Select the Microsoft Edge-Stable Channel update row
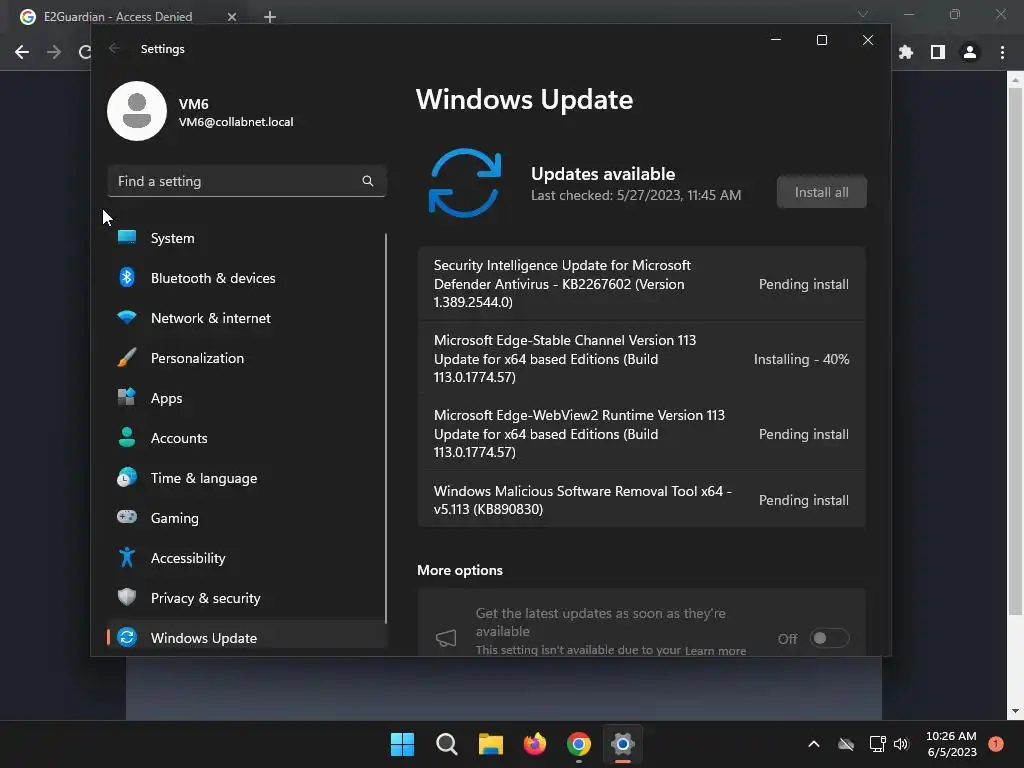 tap(642, 359)
